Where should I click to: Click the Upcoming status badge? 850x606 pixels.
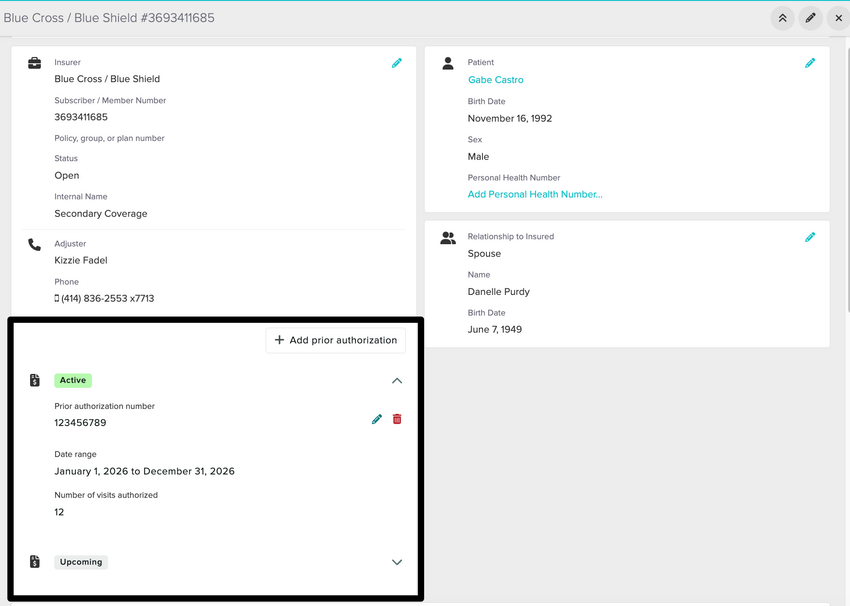(81, 562)
